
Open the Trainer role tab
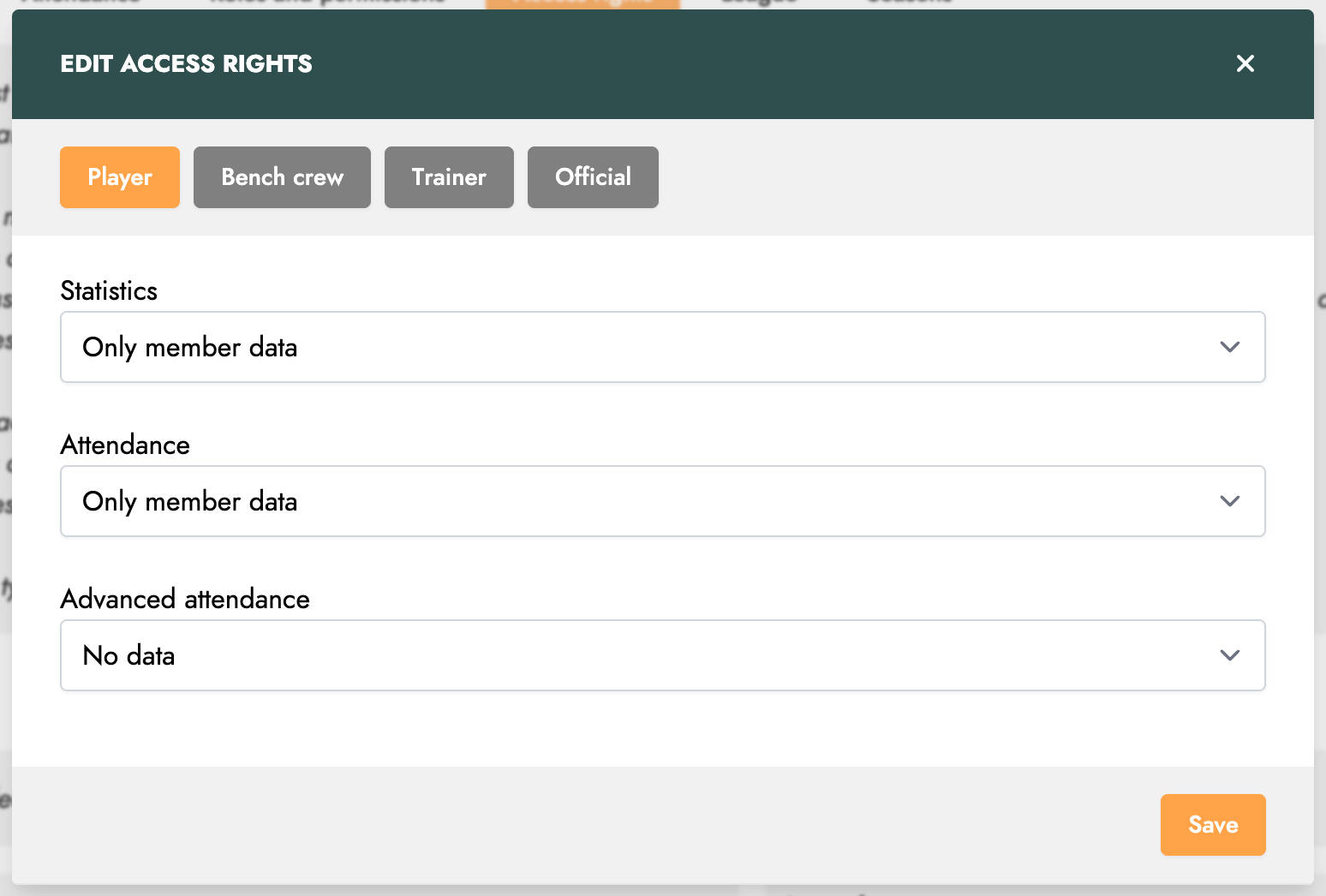tap(449, 177)
